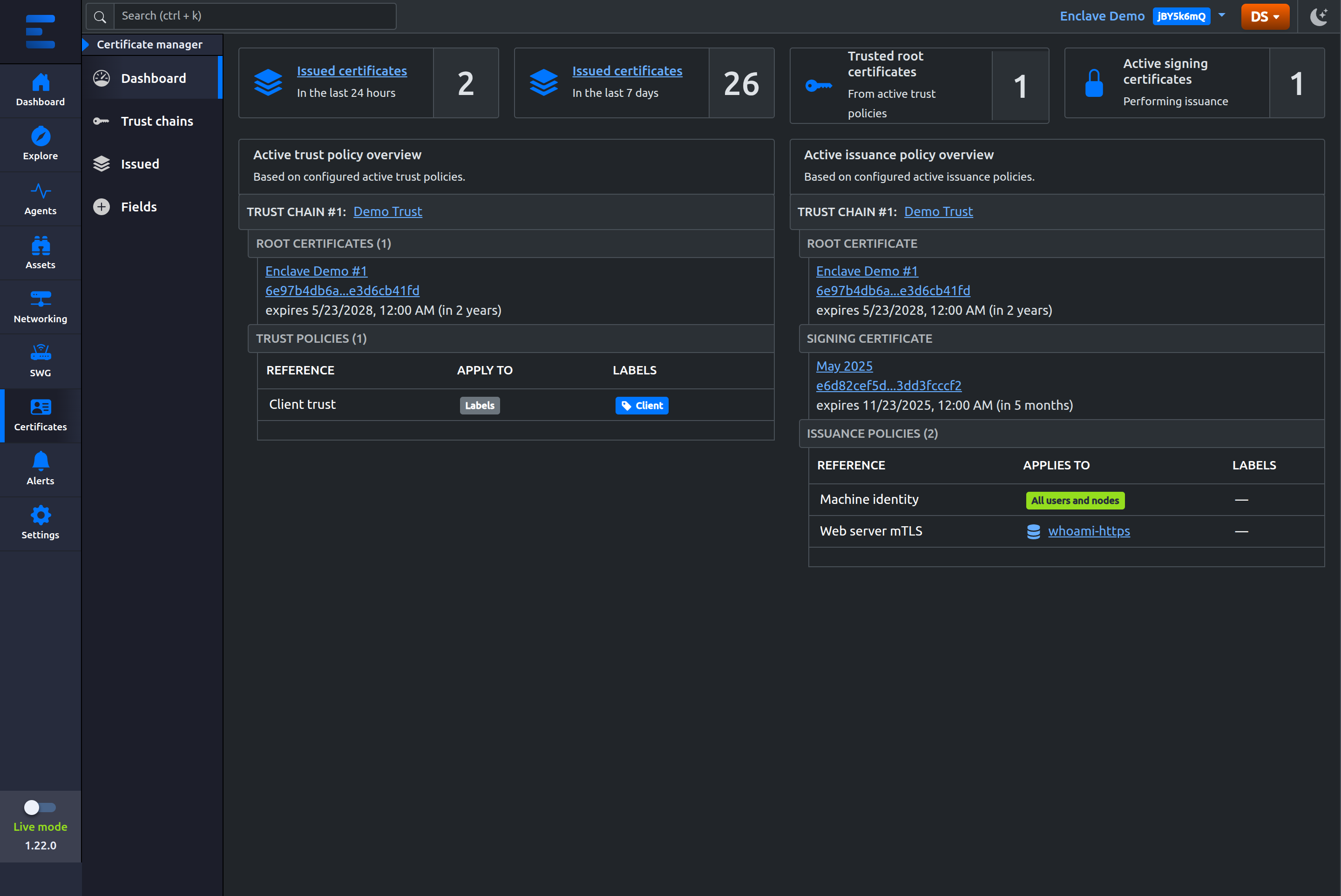The width and height of the screenshot is (1341, 896).
Task: Open Alerts bell icon
Action: [40, 460]
